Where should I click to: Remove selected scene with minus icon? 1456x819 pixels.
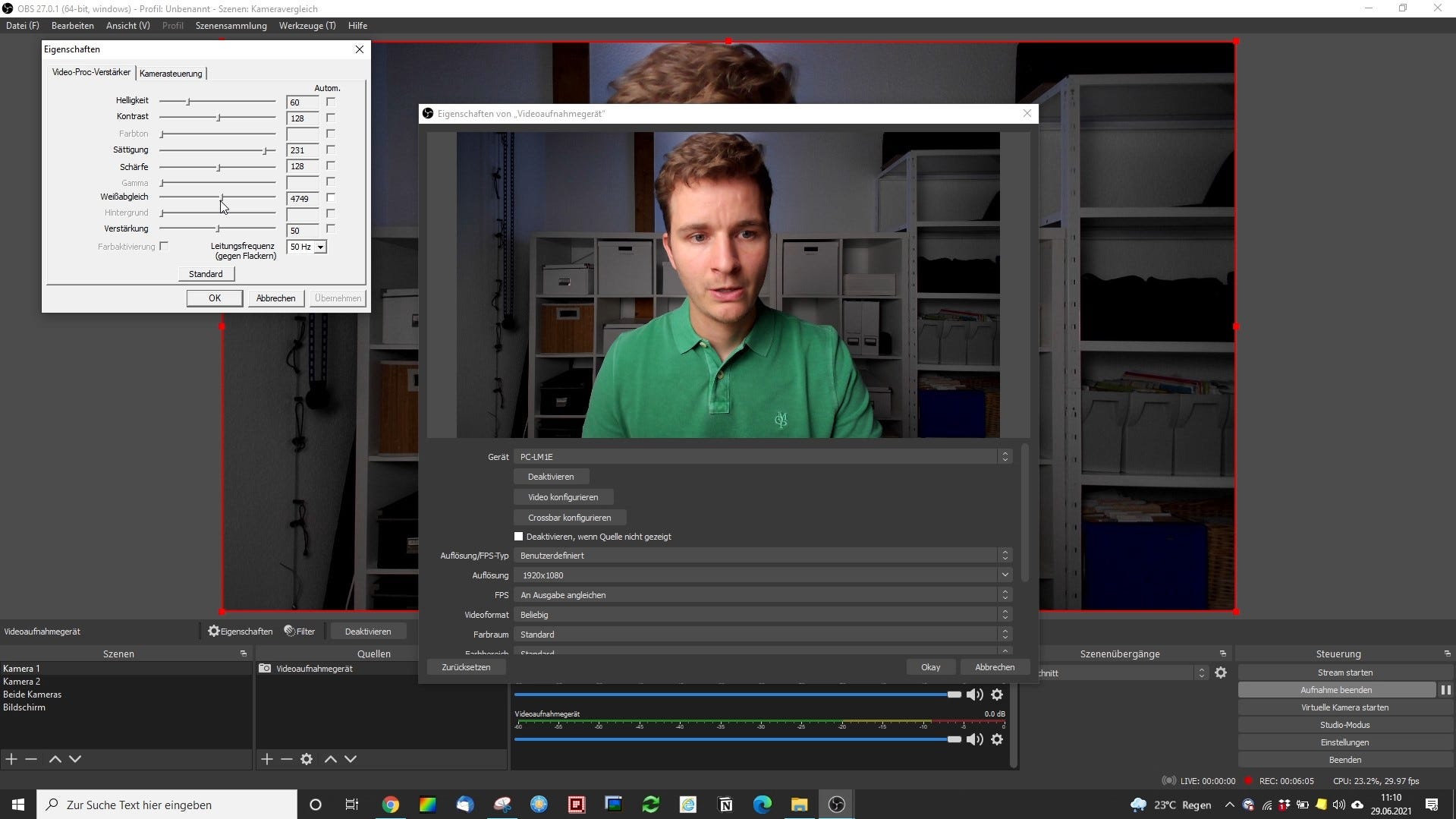tap(31, 759)
